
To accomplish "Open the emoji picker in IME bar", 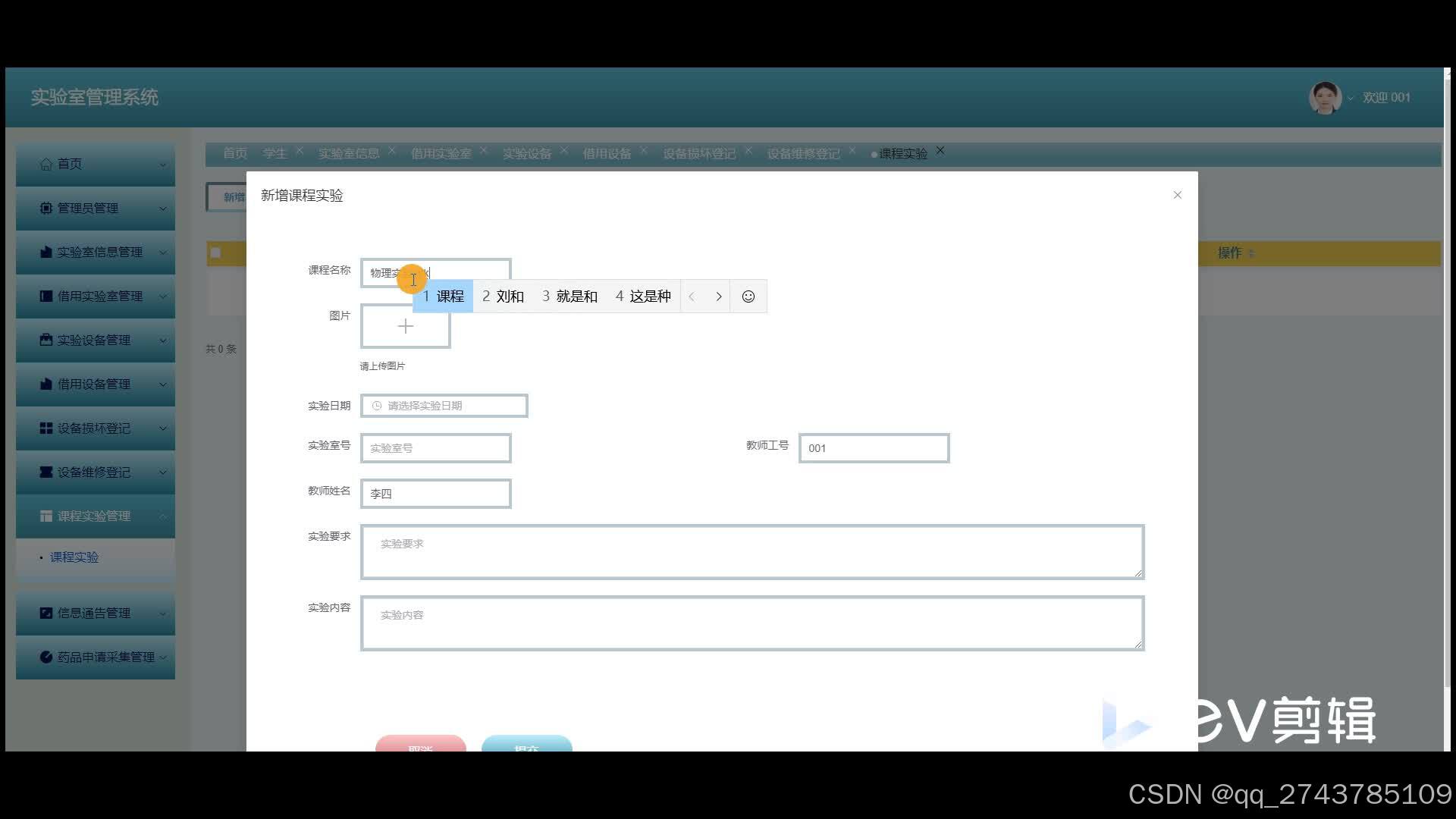I will [748, 297].
